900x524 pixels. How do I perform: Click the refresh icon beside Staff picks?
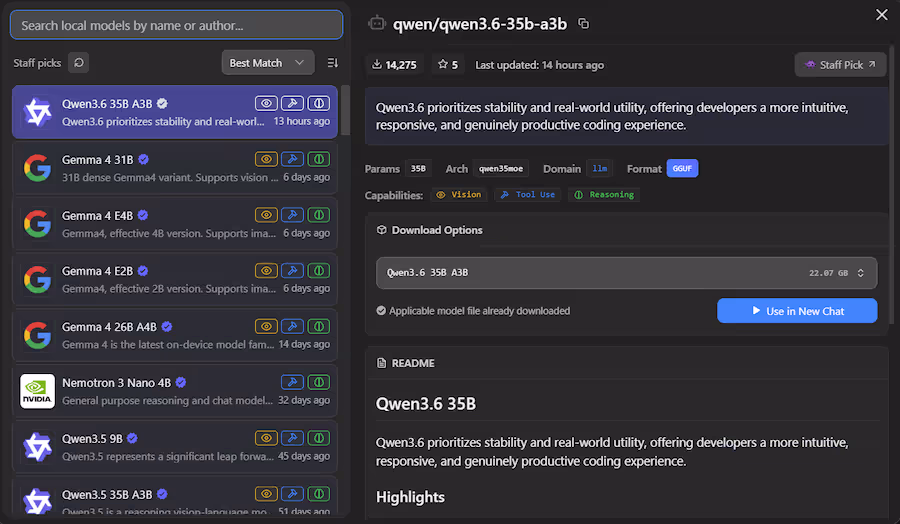click(x=79, y=63)
